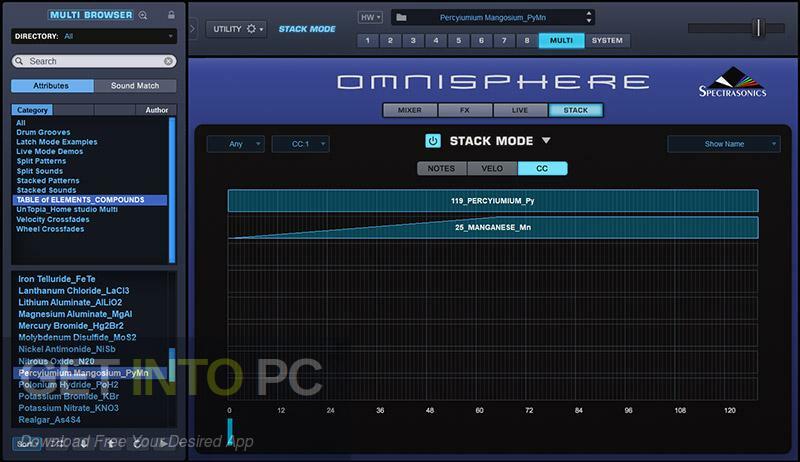Click the audition play icon
Image resolution: width=800 pixels, height=462 pixels.
pyautogui.click(x=163, y=443)
